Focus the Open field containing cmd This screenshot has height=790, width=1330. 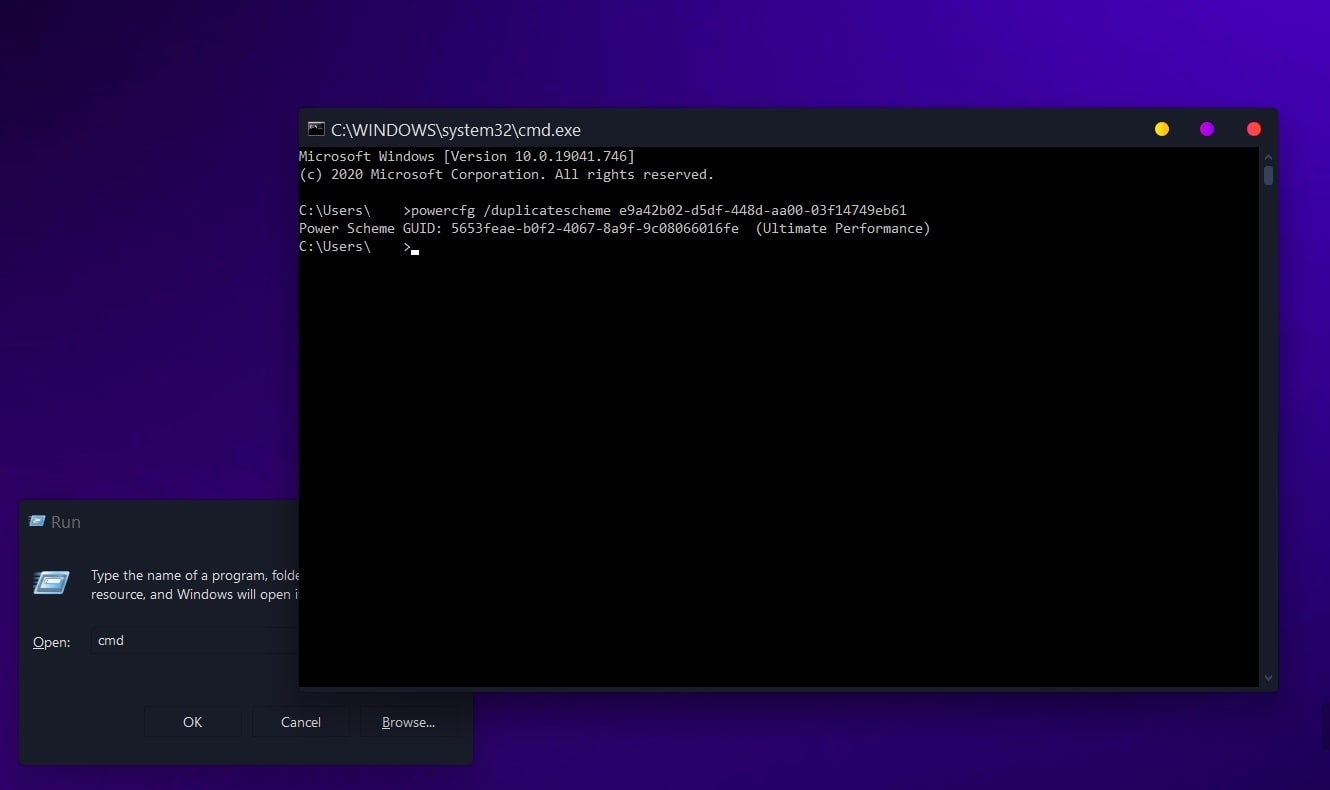[x=190, y=641]
